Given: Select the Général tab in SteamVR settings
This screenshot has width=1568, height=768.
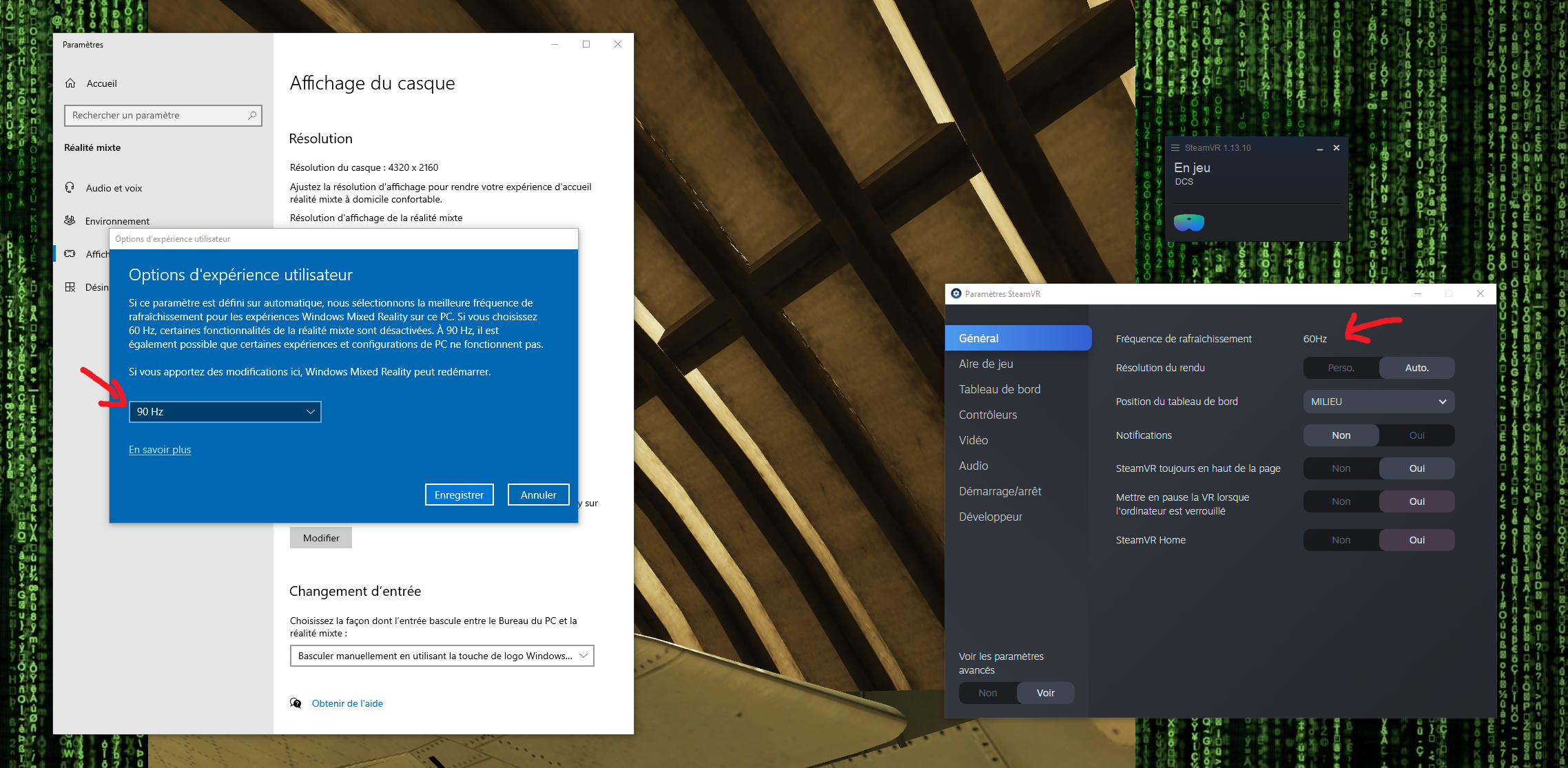Looking at the screenshot, I should 1018,338.
